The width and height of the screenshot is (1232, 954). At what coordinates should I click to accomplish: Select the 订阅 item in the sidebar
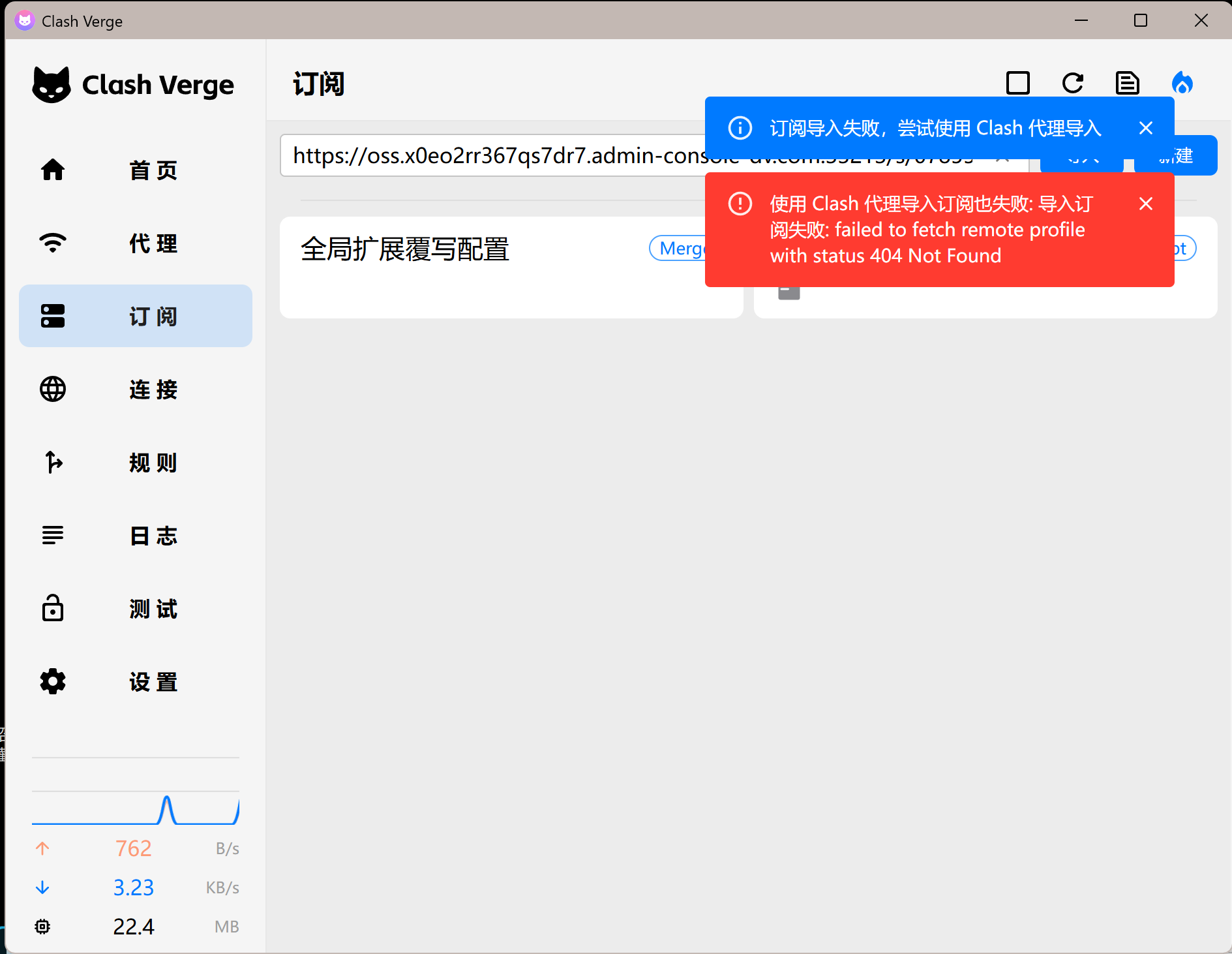coord(136,316)
